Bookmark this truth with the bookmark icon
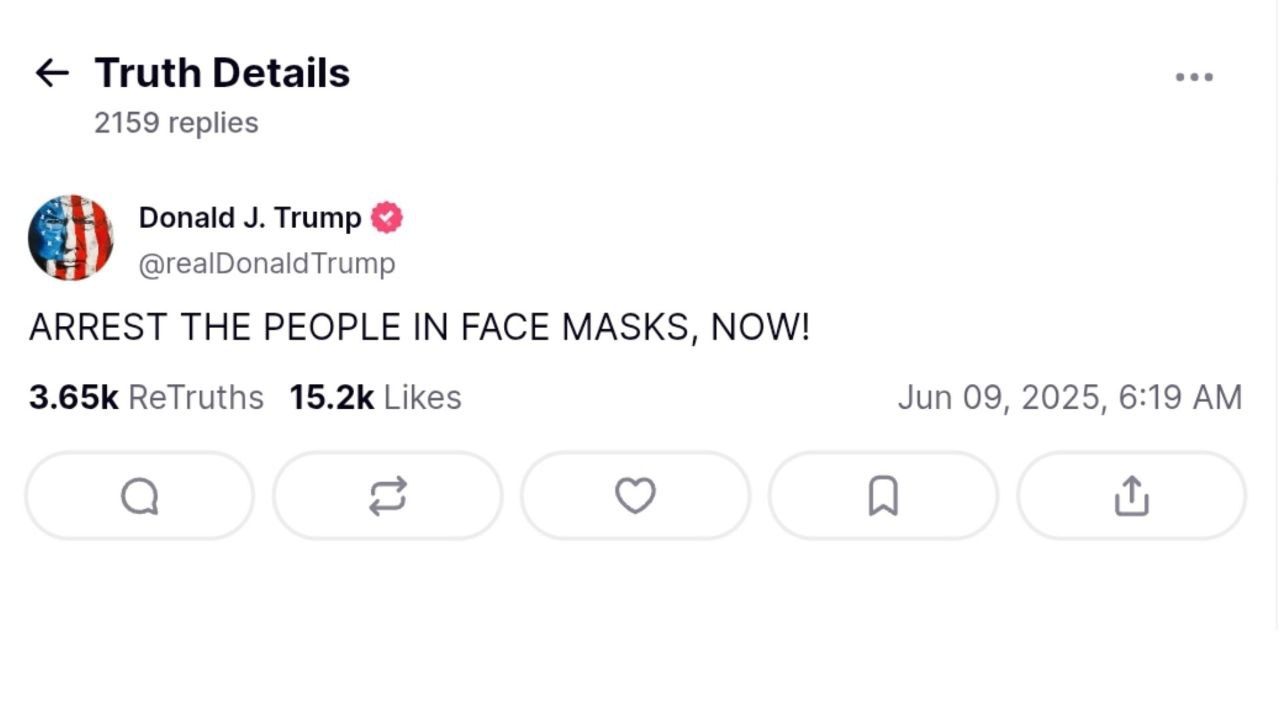 pos(883,496)
